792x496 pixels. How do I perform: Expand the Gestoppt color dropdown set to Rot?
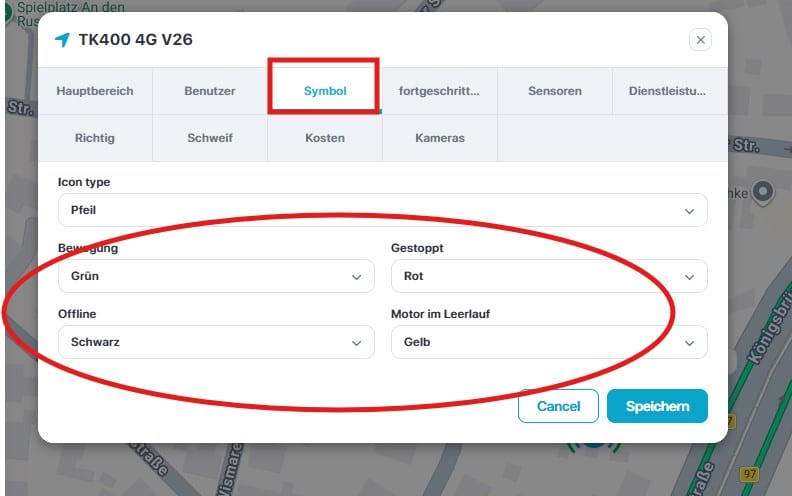(548, 276)
